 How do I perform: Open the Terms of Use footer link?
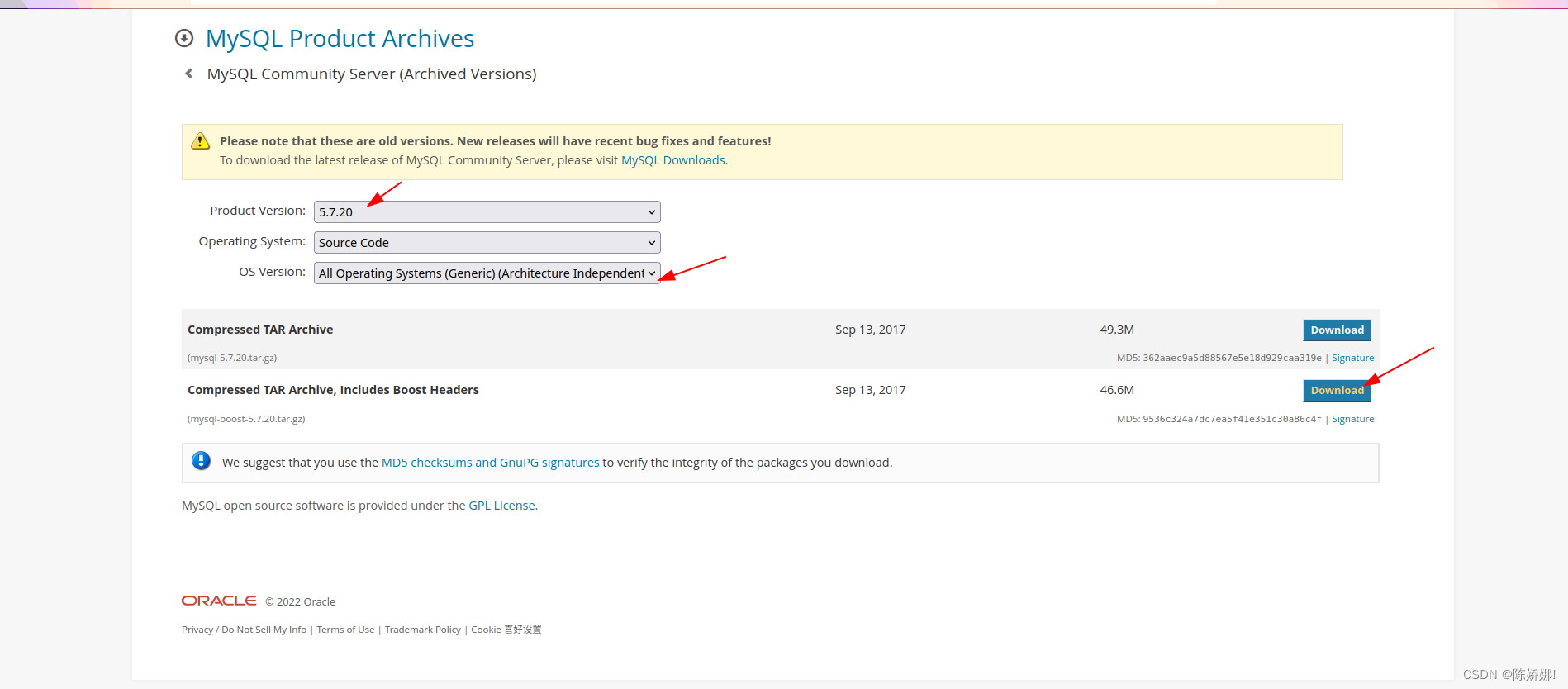click(345, 630)
